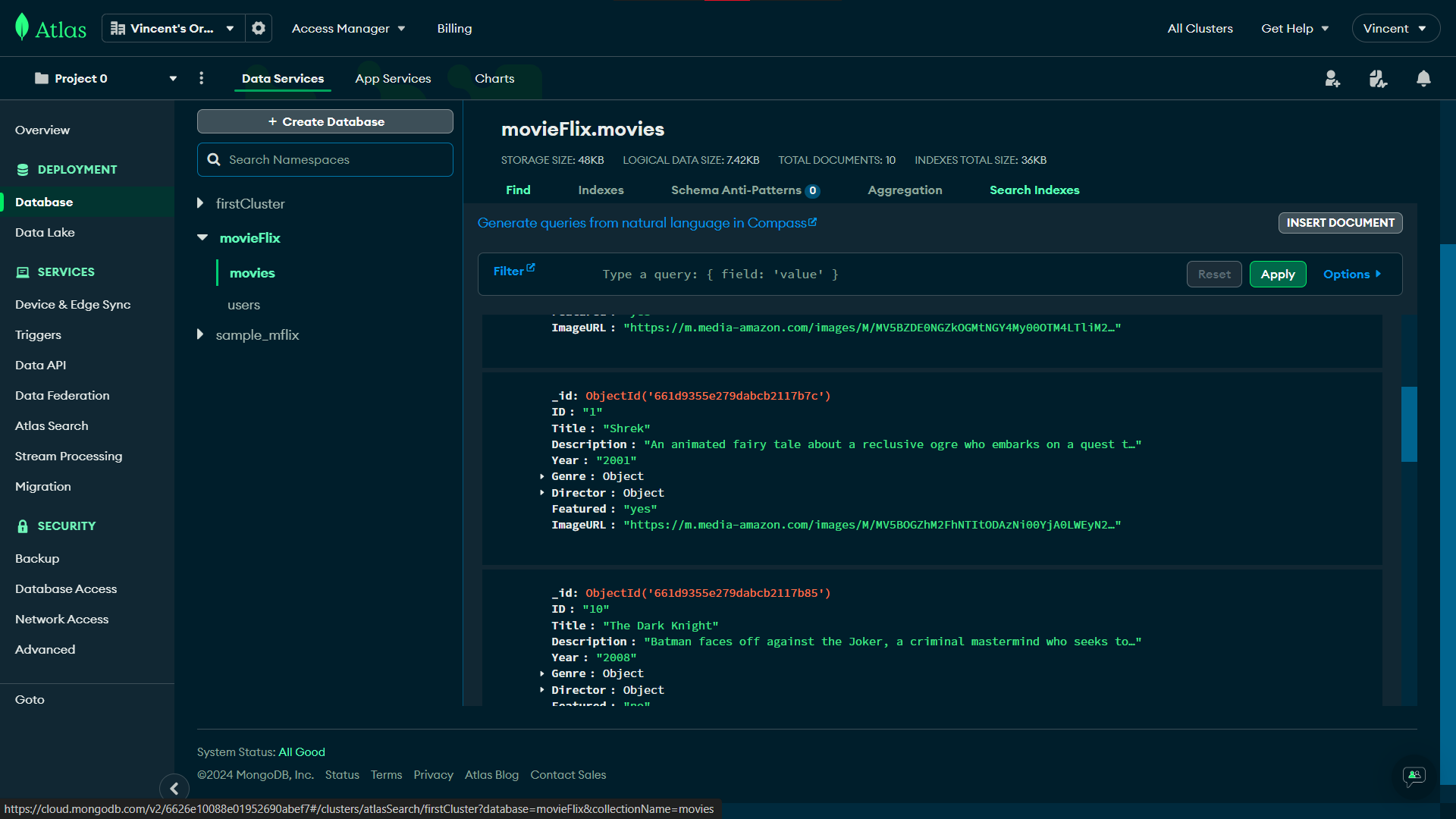
Task: Apply the query filter
Action: [x=1278, y=274]
